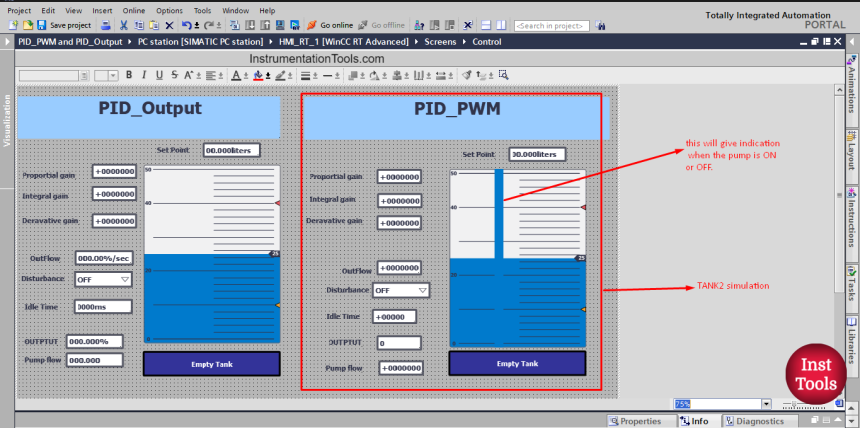Split editor space horizontally icon
860x428 pixels.
tap(486, 25)
